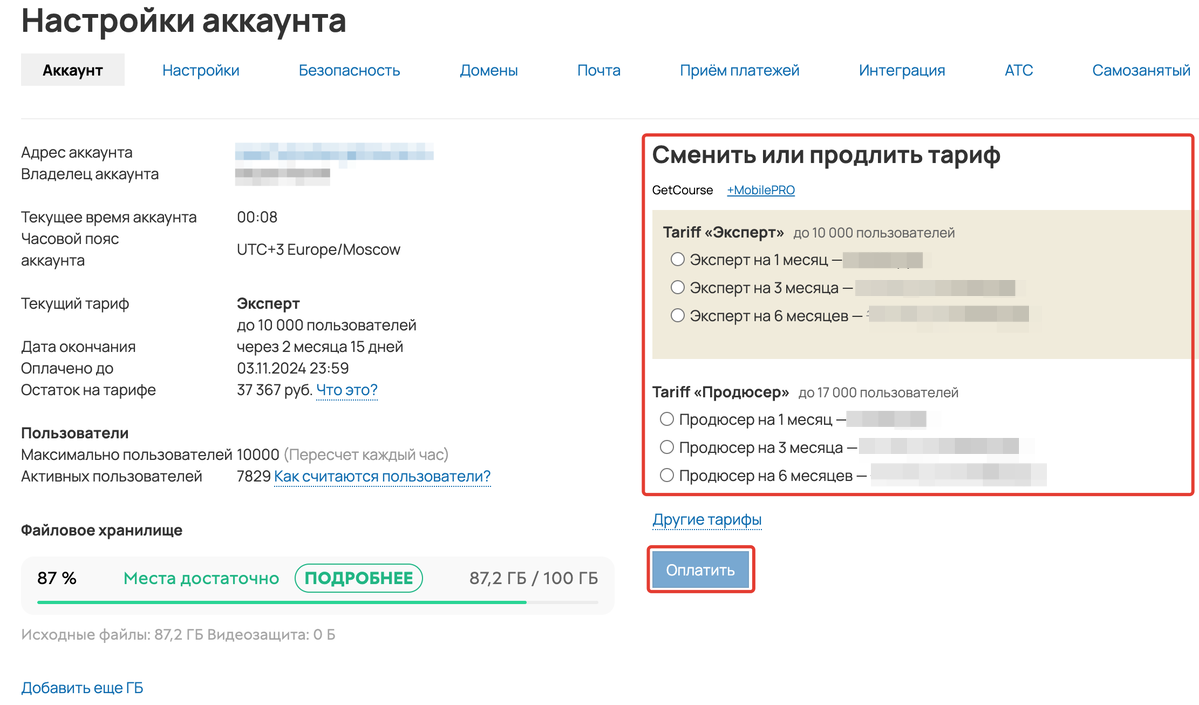Select the "Эксперт на 1 месяц" plan option
Viewport: 1199px width, 705px height.
665,261
